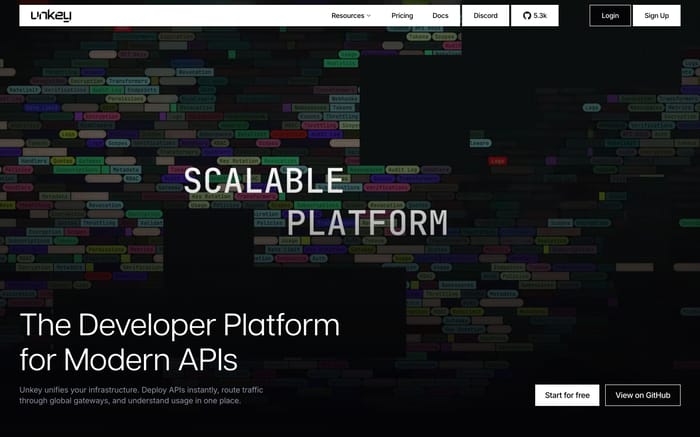Click the Unkey logo in the header
The image size is (700, 437).
pyautogui.click(x=51, y=16)
